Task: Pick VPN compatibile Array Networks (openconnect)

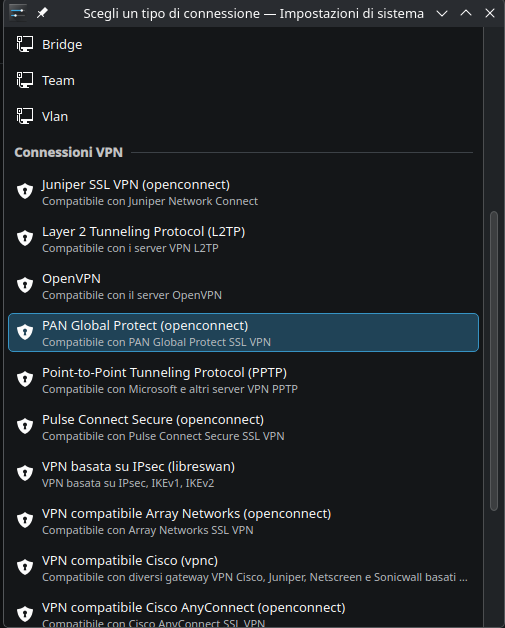Action: click(x=243, y=521)
